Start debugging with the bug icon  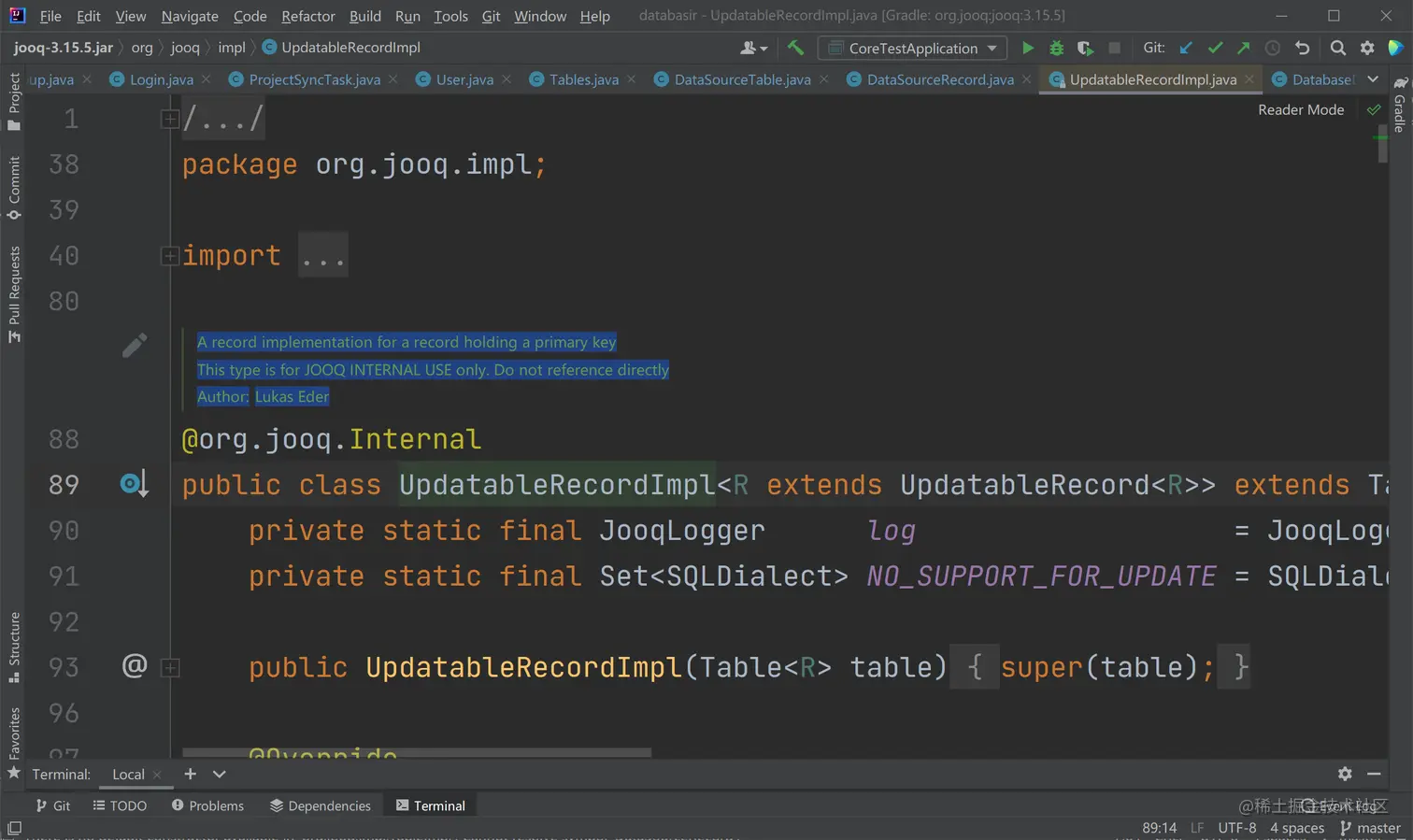1056,48
